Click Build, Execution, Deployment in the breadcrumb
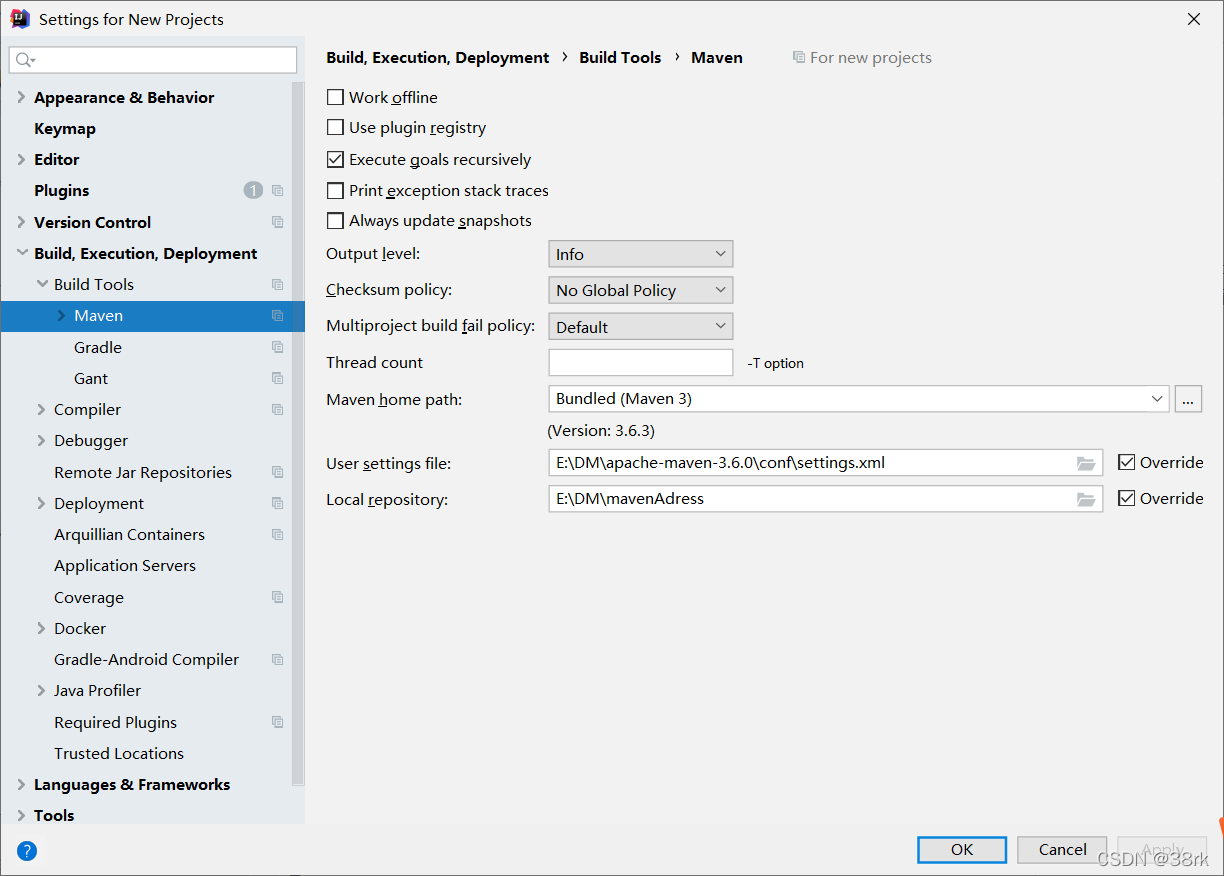 click(438, 58)
